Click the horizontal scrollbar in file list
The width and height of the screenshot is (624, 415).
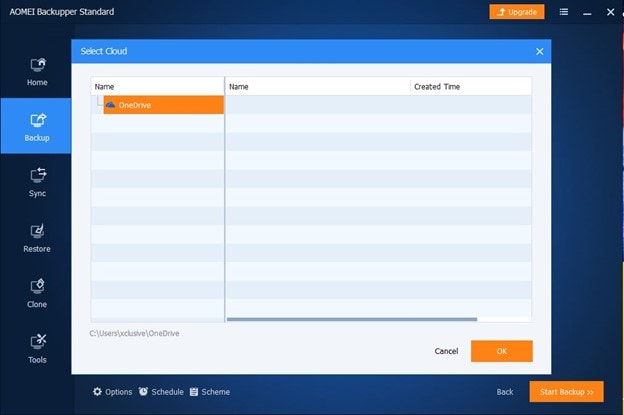click(352, 319)
